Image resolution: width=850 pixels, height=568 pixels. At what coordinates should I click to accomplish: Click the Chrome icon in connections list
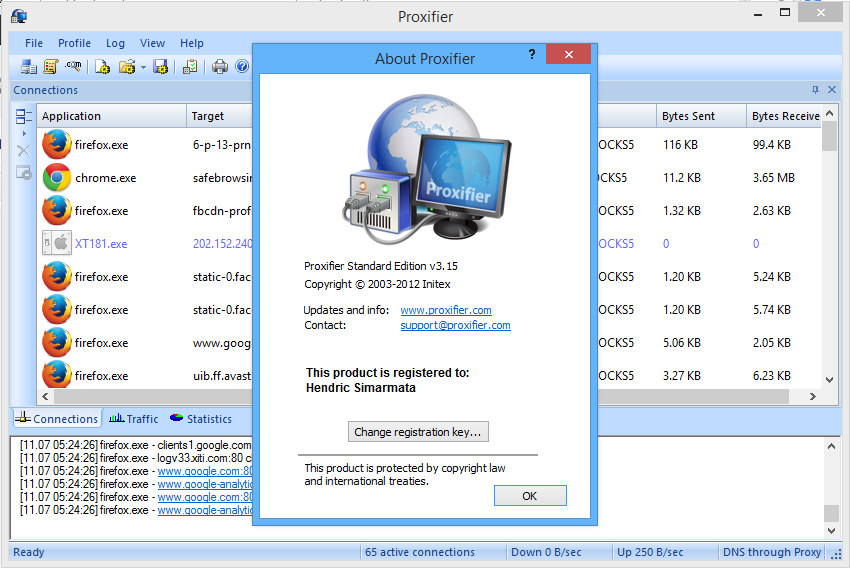pos(57,177)
